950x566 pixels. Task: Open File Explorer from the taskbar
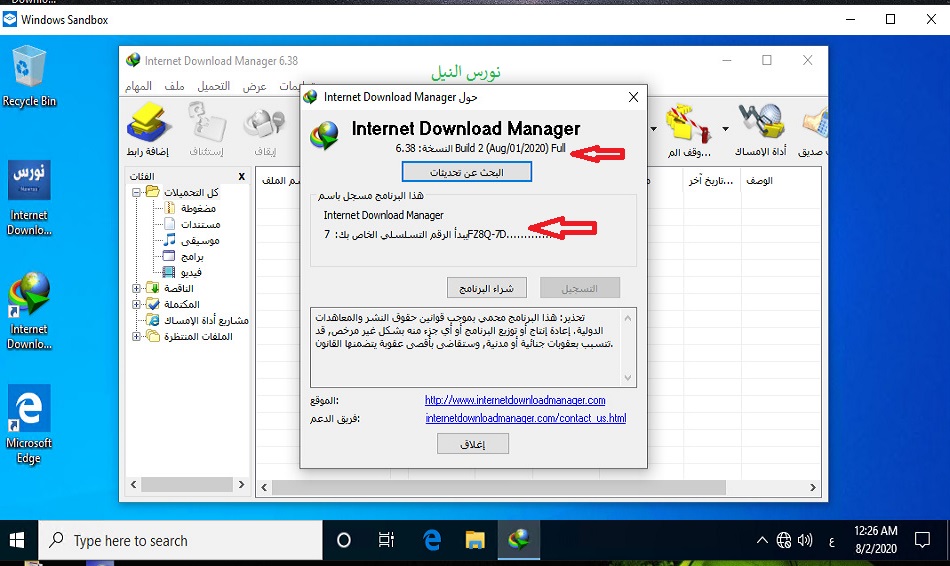pos(474,540)
